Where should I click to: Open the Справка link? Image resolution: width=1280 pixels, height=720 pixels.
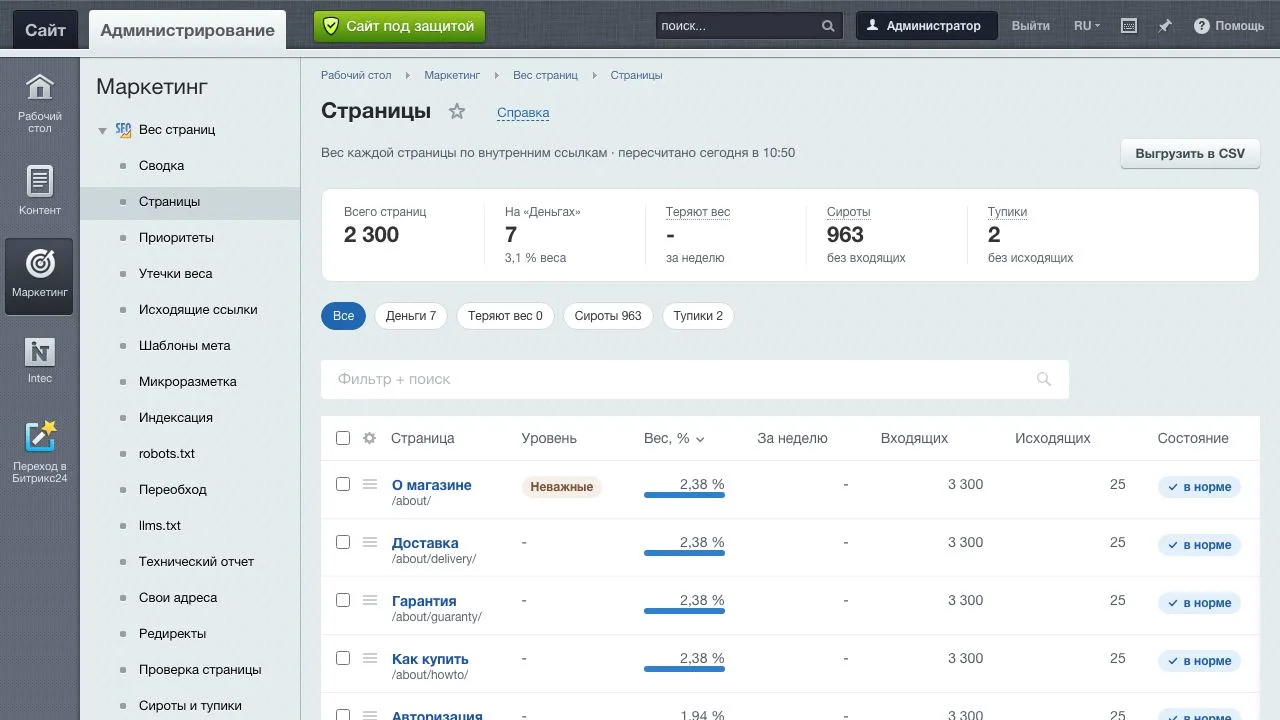pos(523,113)
